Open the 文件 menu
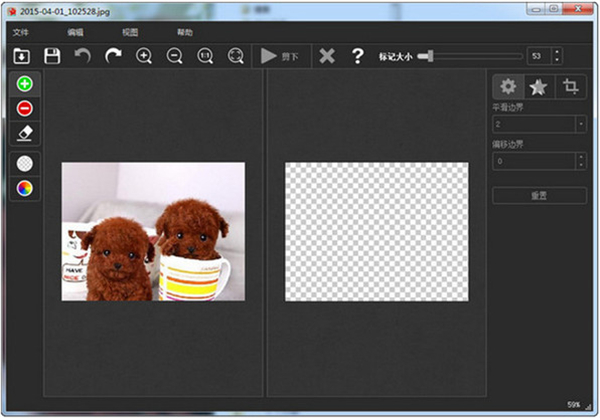 tap(21, 33)
